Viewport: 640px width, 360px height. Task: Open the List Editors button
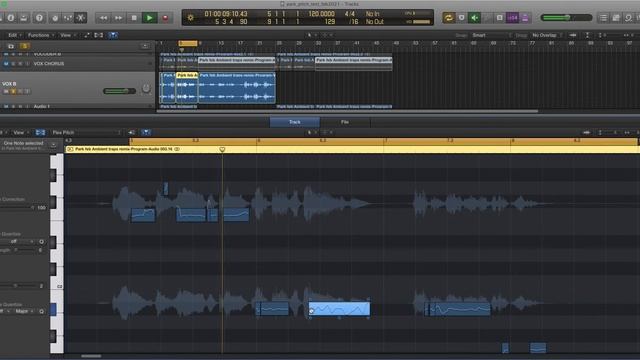603,18
